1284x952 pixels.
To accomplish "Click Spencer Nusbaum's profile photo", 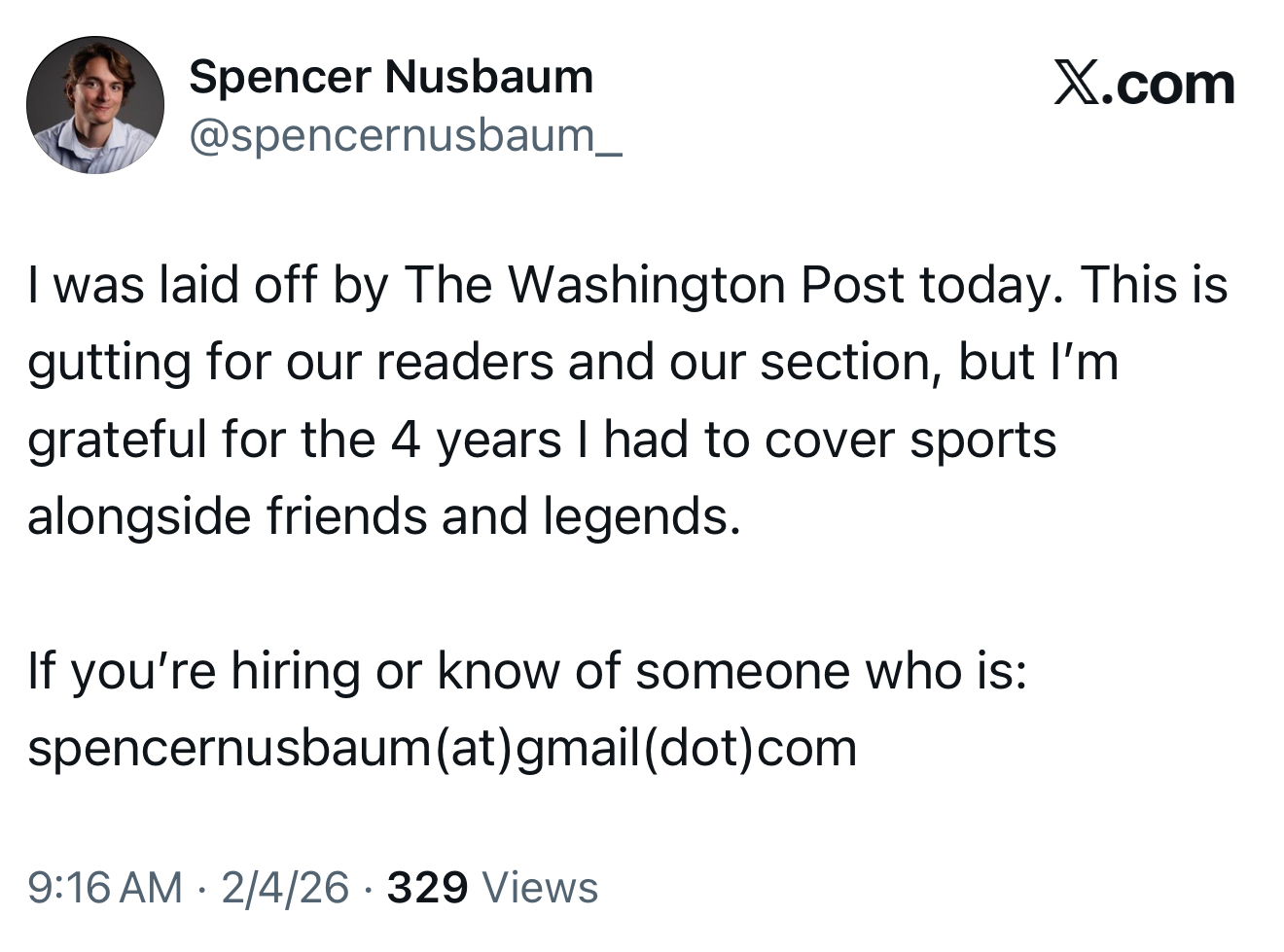I will click(94, 105).
